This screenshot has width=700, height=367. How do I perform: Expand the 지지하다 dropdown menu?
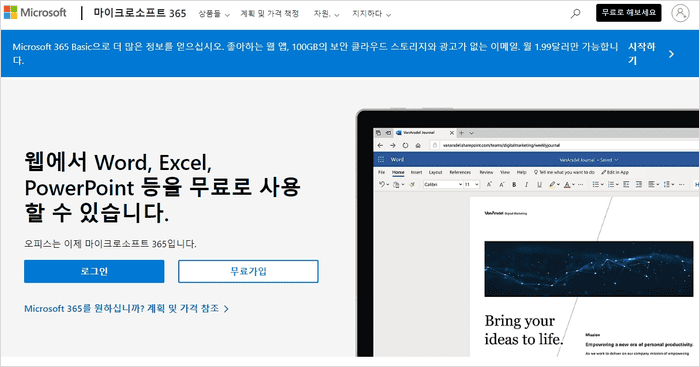coord(371,14)
